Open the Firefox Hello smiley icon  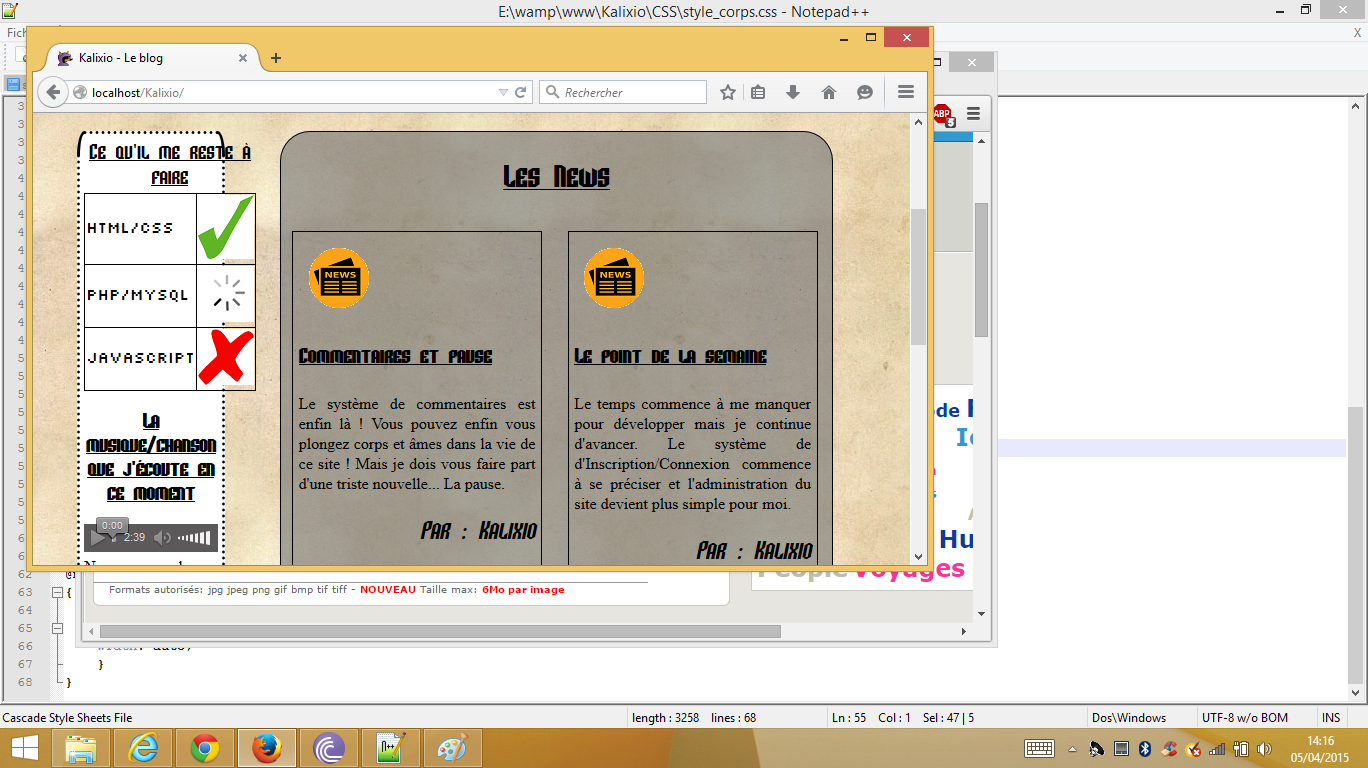pos(863,91)
